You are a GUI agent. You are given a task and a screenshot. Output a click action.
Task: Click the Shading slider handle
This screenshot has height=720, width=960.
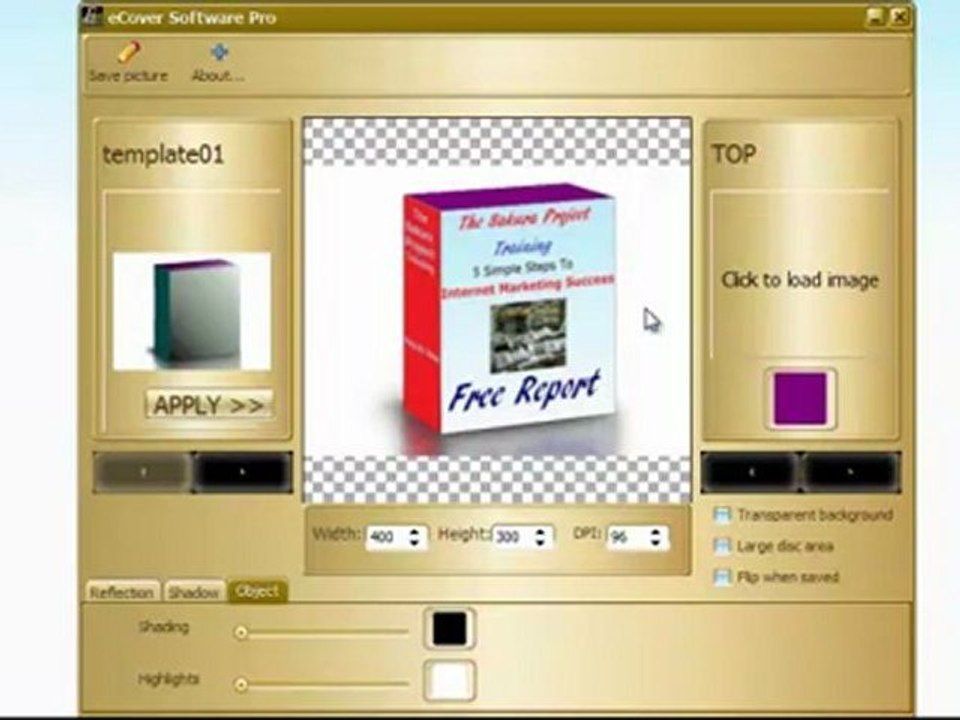(x=241, y=632)
